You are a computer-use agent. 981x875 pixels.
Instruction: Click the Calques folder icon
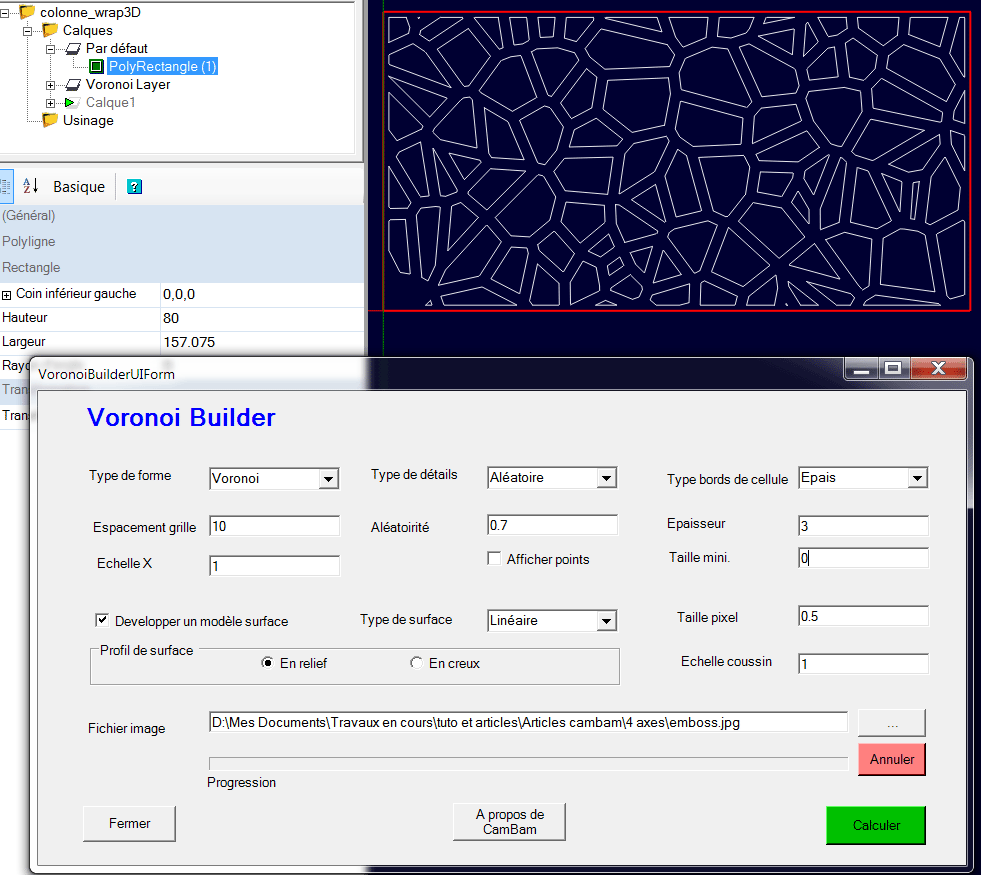click(50, 31)
